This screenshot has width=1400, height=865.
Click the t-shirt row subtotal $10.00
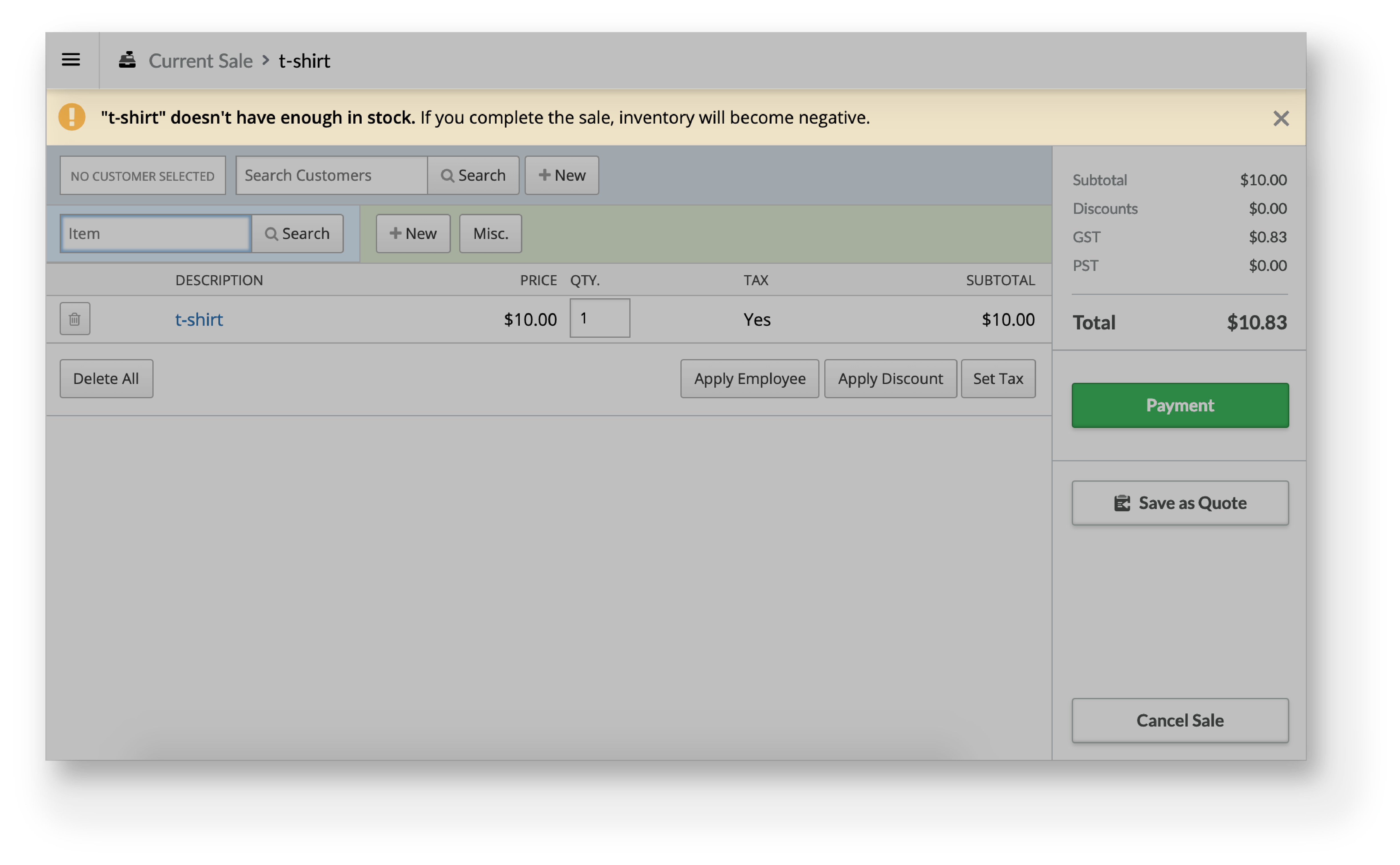tap(1008, 319)
